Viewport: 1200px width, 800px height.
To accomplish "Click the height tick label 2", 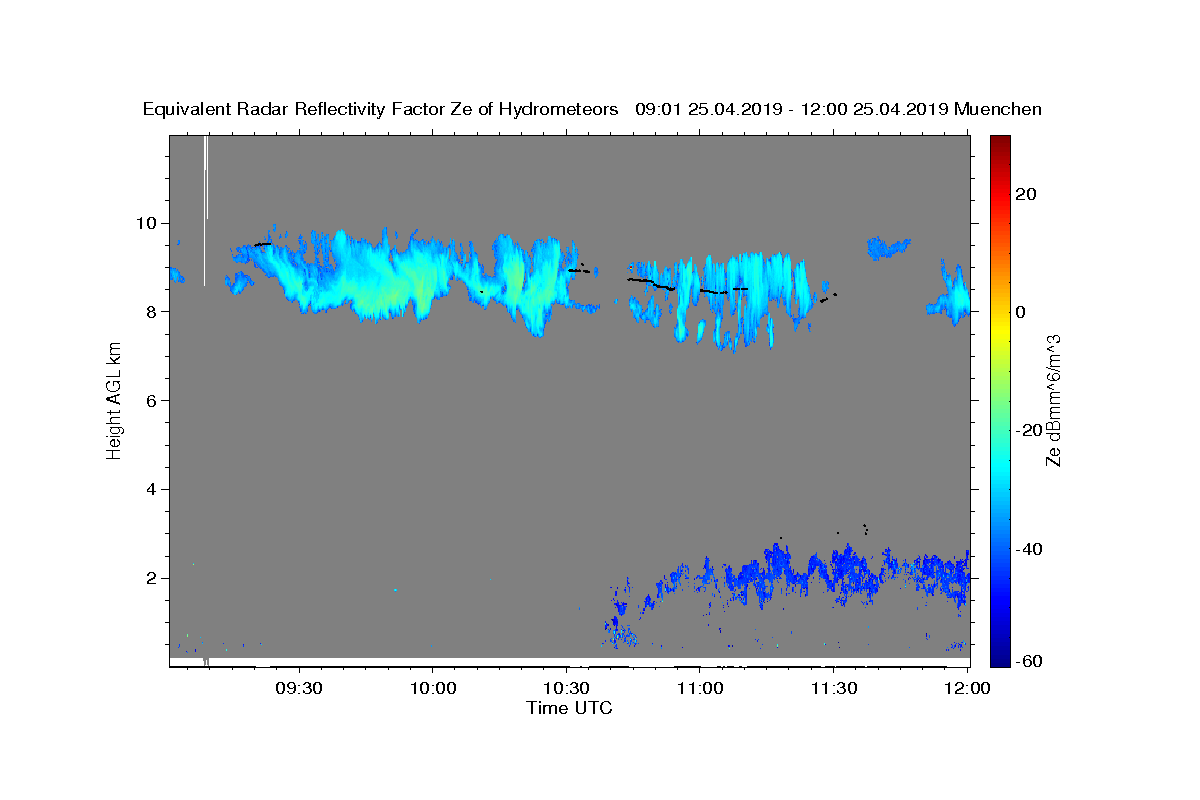I will (151, 578).
